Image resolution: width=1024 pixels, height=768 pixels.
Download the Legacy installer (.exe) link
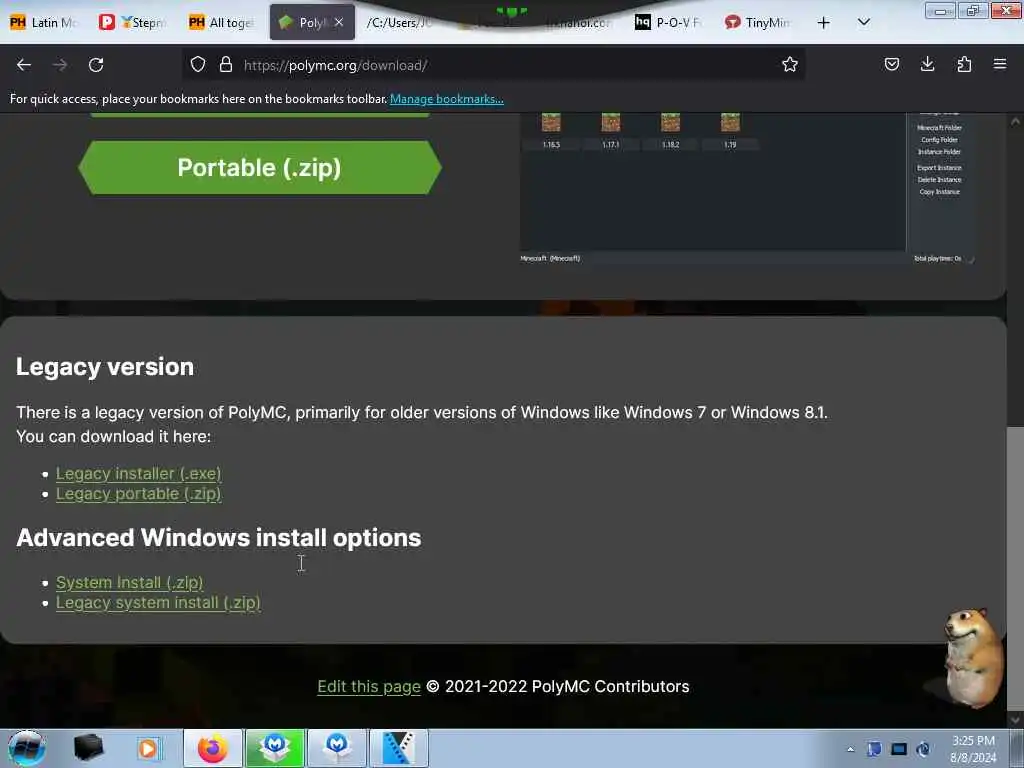tap(138, 473)
